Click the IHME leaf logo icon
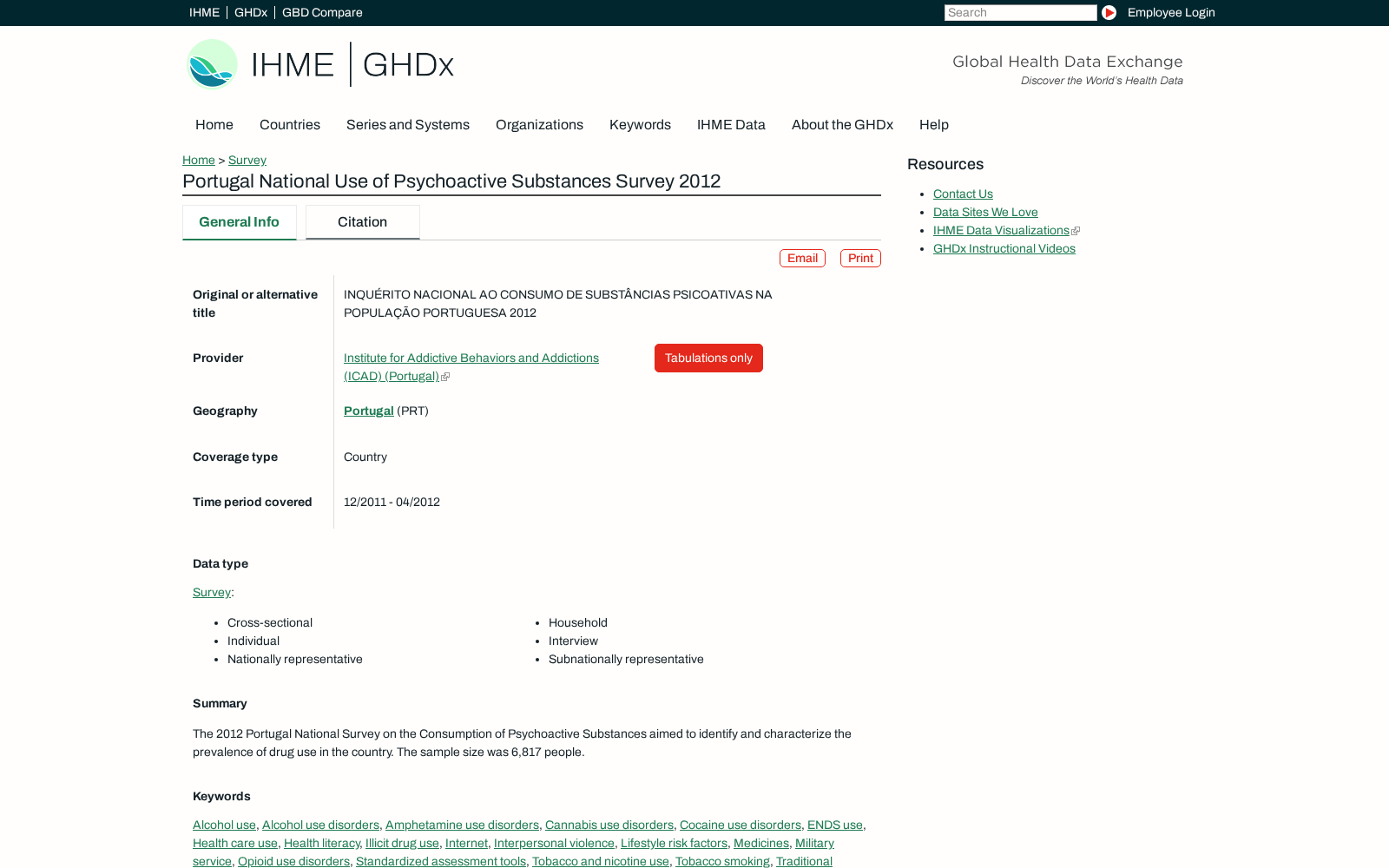Image resolution: width=1389 pixels, height=868 pixels. (212, 64)
